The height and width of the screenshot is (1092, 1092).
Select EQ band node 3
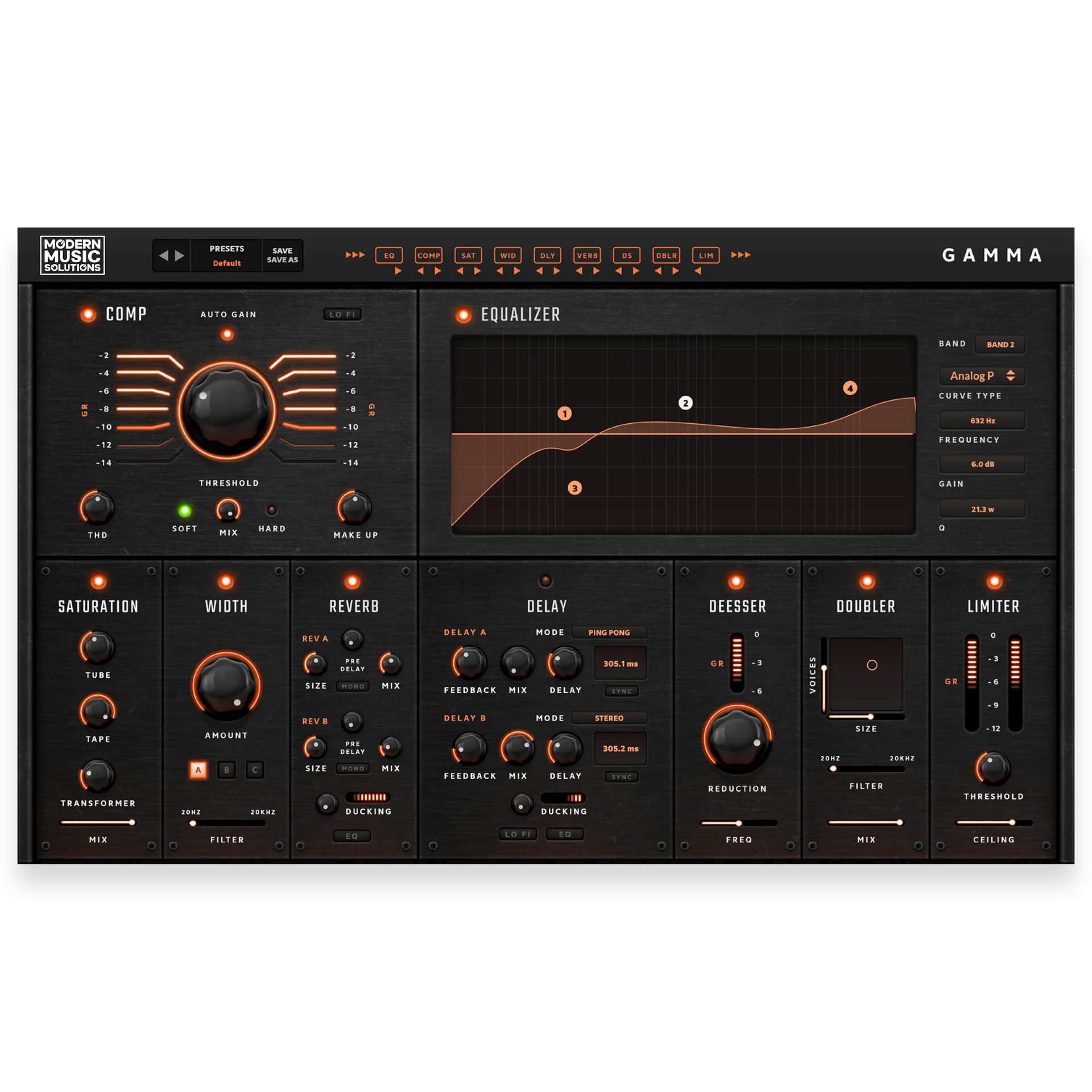pyautogui.click(x=574, y=488)
